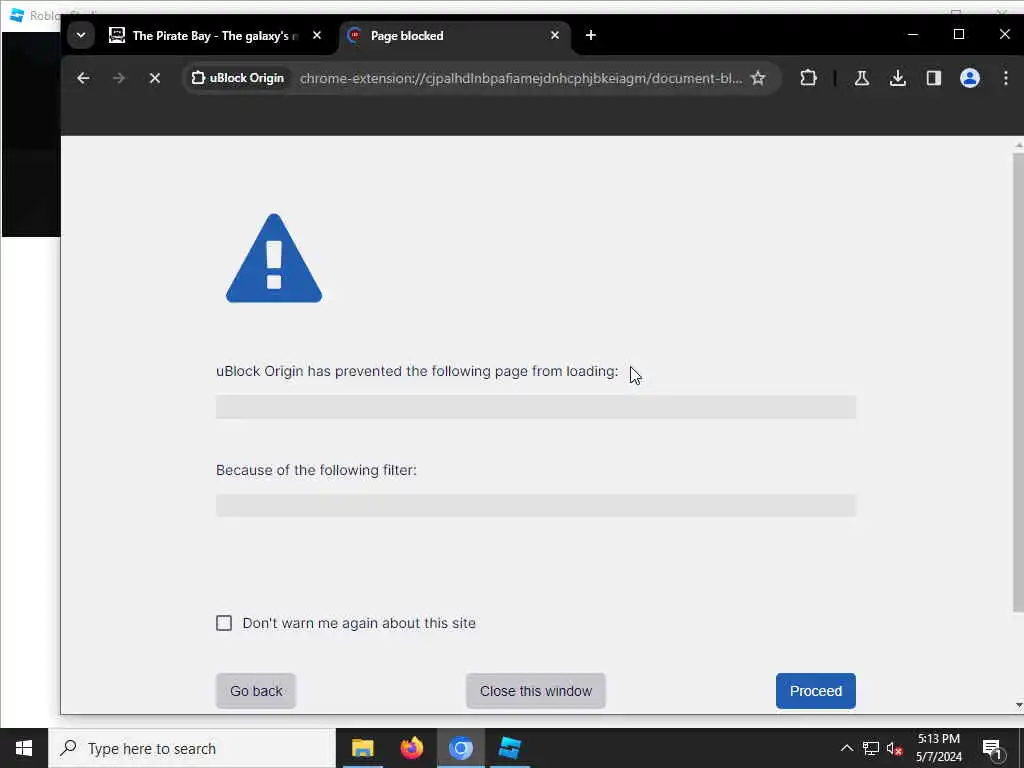Open the Chrome extensions puzzle icon
The image size is (1024, 768).
808,78
